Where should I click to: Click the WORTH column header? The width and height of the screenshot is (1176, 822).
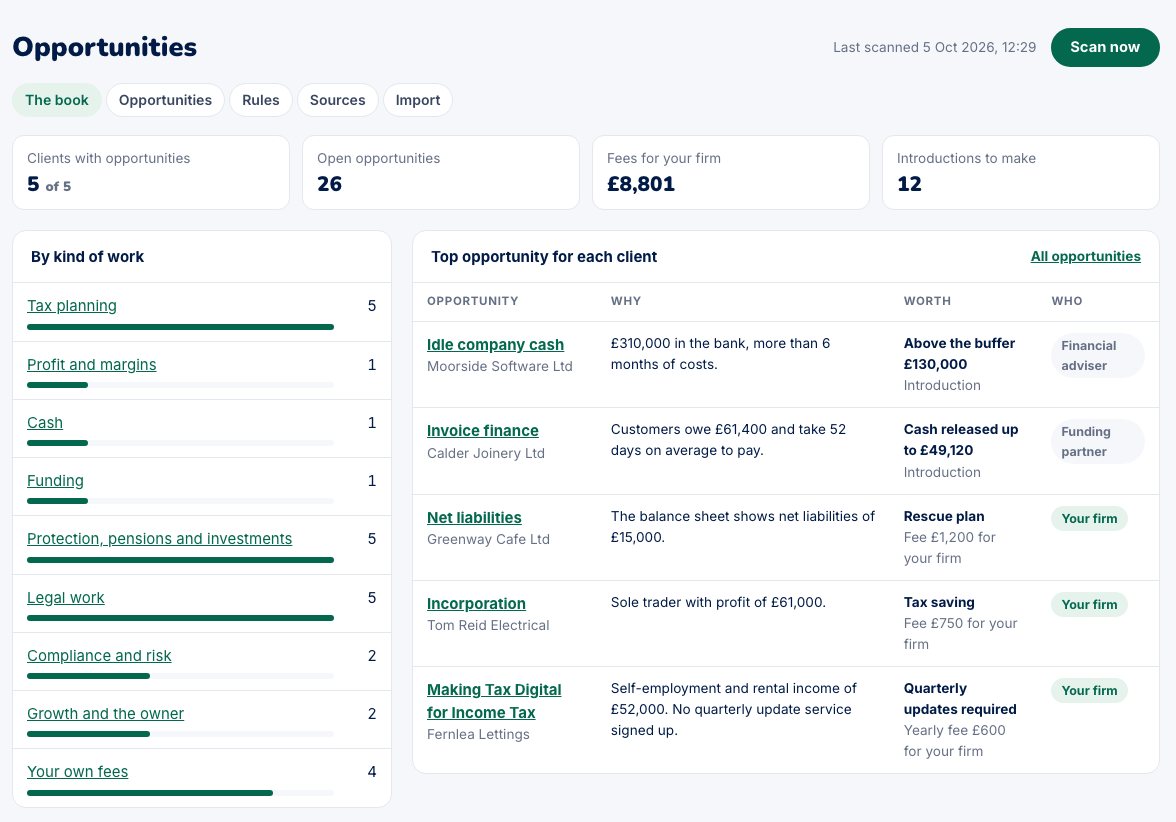[927, 301]
